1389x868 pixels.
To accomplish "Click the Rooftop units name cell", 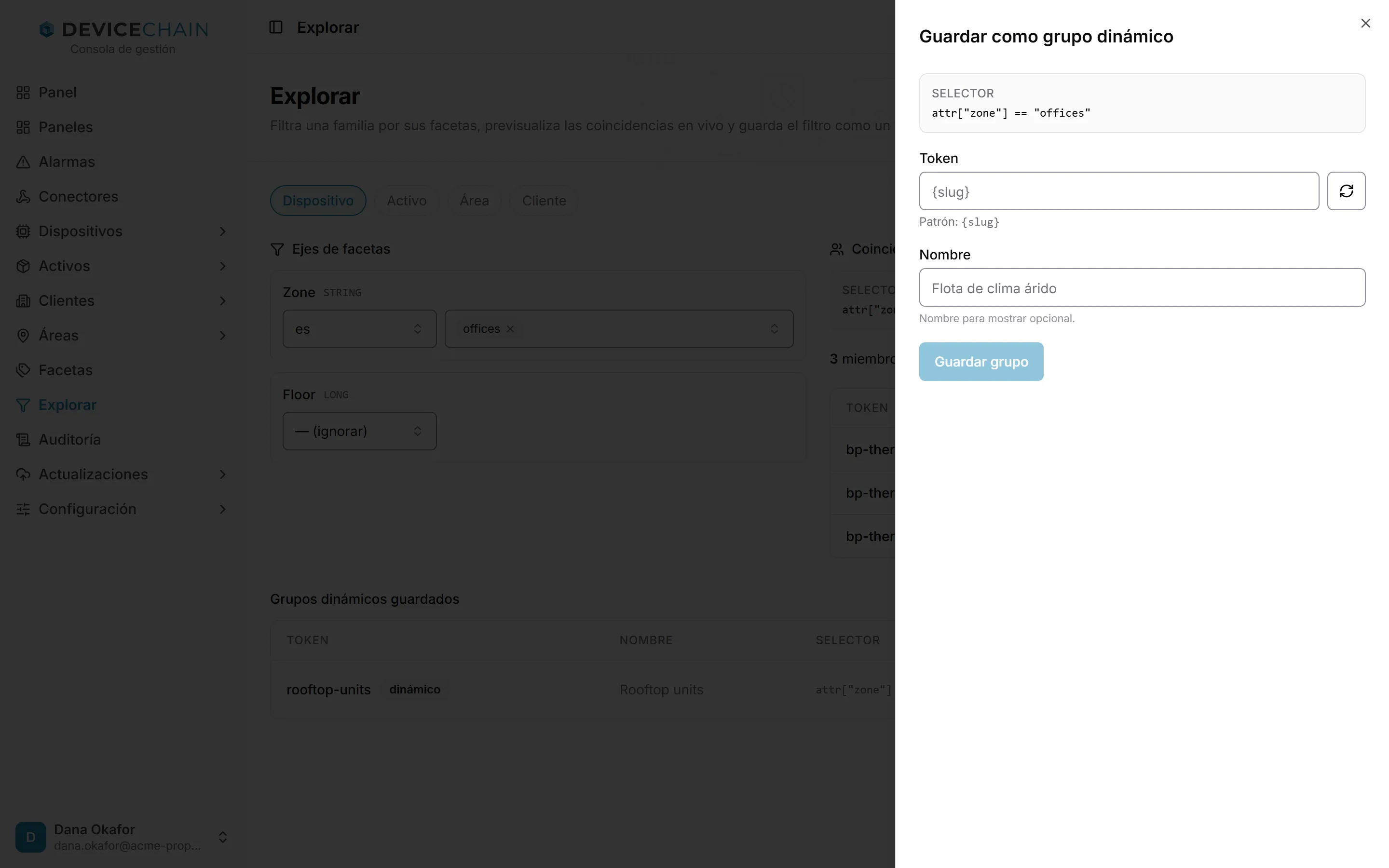I will click(661, 690).
